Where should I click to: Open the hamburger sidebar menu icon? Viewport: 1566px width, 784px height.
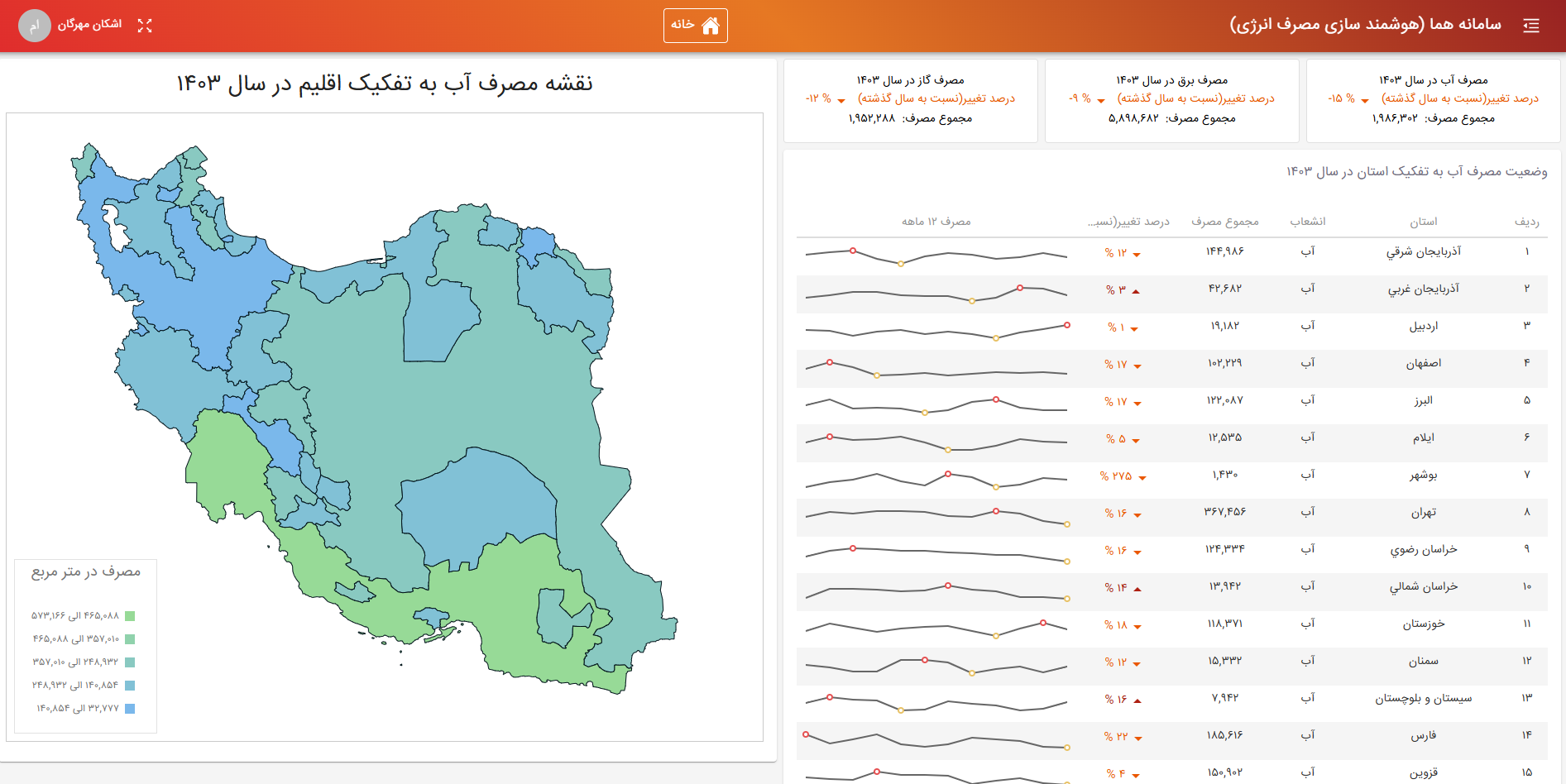click(x=1530, y=26)
